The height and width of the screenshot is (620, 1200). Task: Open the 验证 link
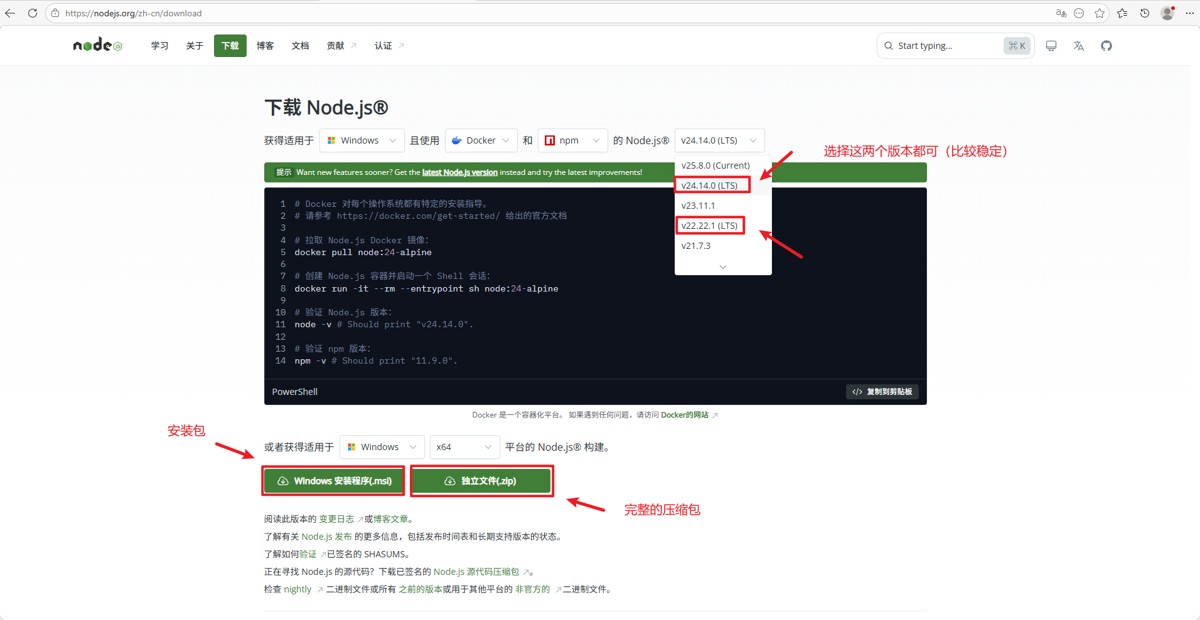(x=312, y=554)
